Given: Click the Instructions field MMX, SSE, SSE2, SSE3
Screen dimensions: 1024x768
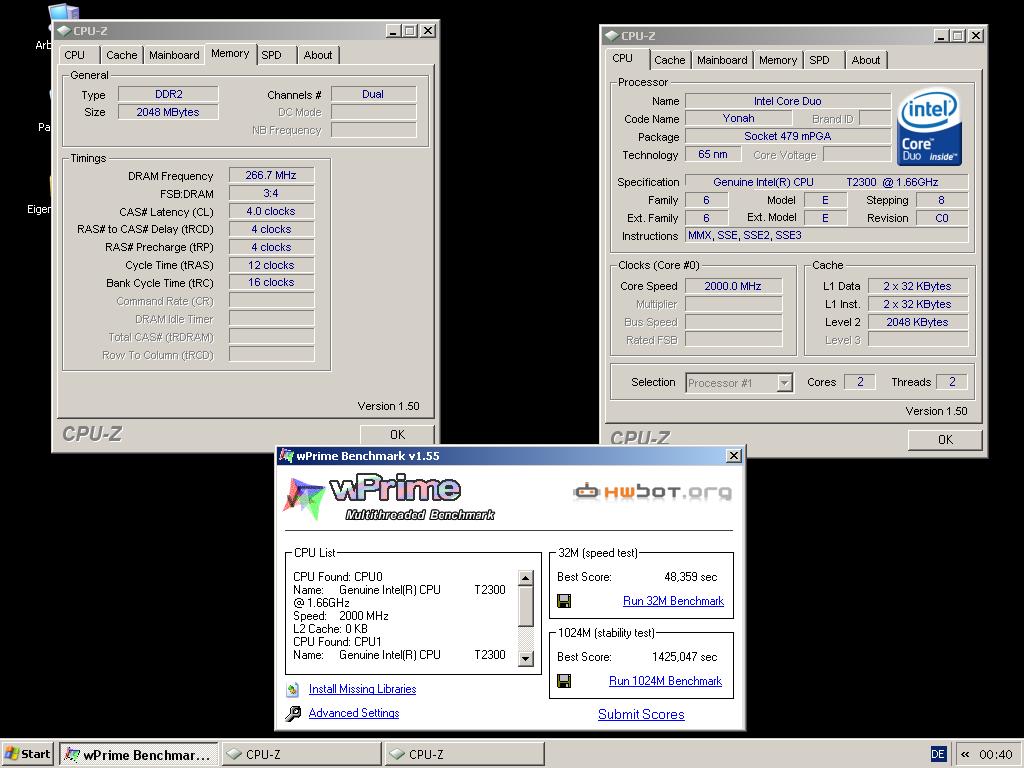Looking at the screenshot, I should tap(826, 235).
